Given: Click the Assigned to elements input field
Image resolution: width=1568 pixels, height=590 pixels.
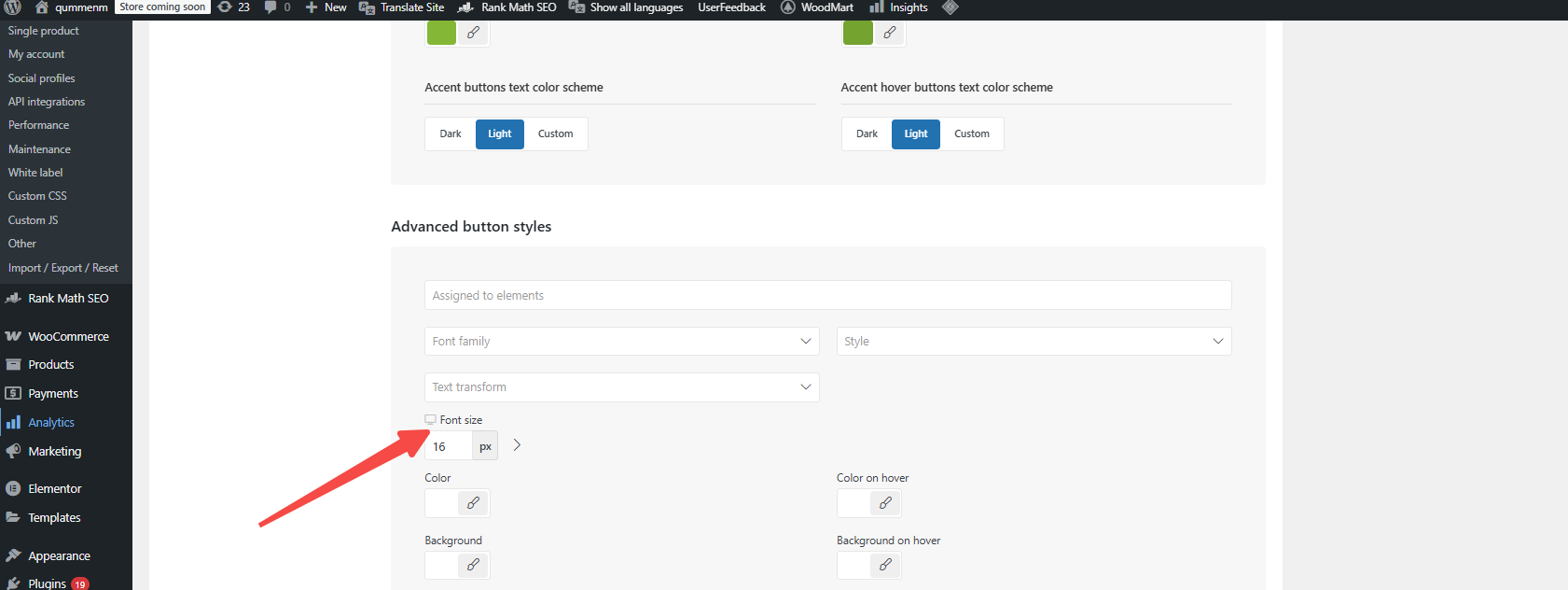Looking at the screenshot, I should 827,296.
